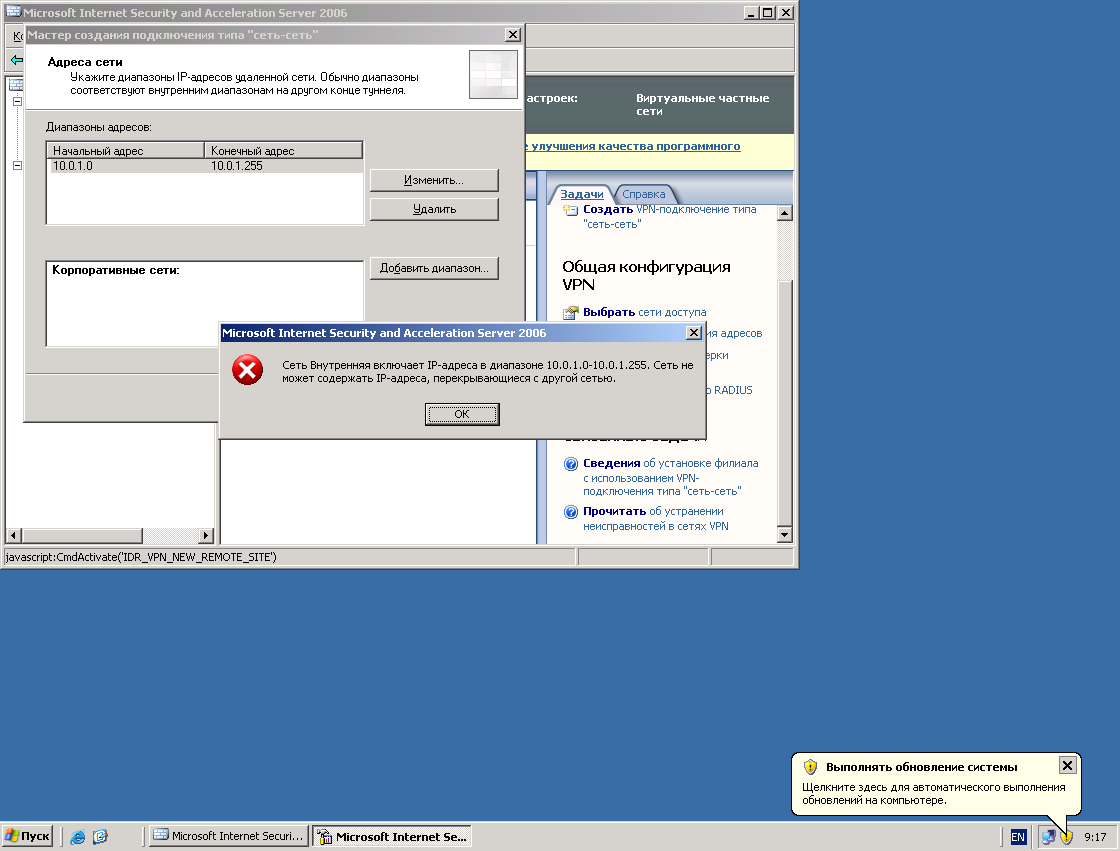Click task pane scrollbar down arrow
Viewport: 1120px width, 851px height.
pos(784,534)
